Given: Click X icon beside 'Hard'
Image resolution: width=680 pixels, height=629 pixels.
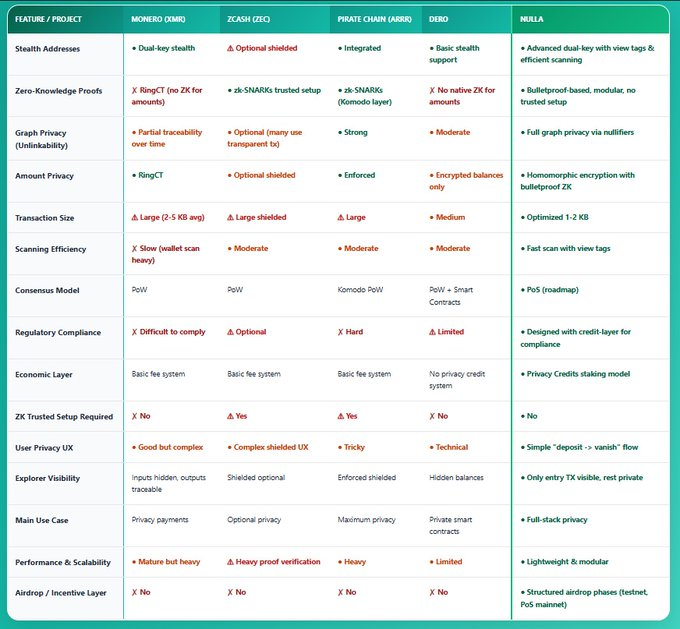Looking at the screenshot, I should (x=340, y=332).
